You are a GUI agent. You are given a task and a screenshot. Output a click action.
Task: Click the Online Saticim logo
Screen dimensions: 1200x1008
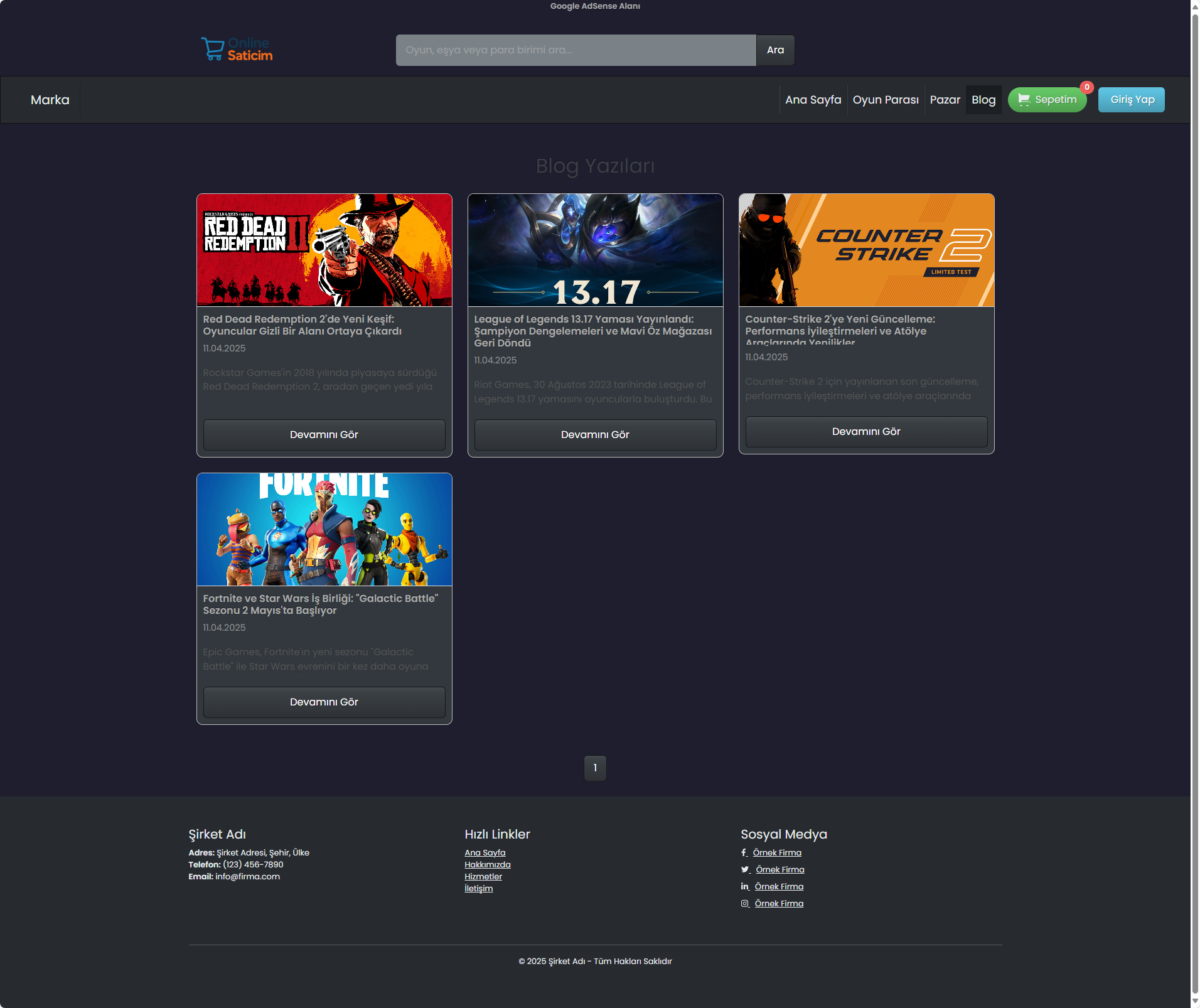(237, 49)
